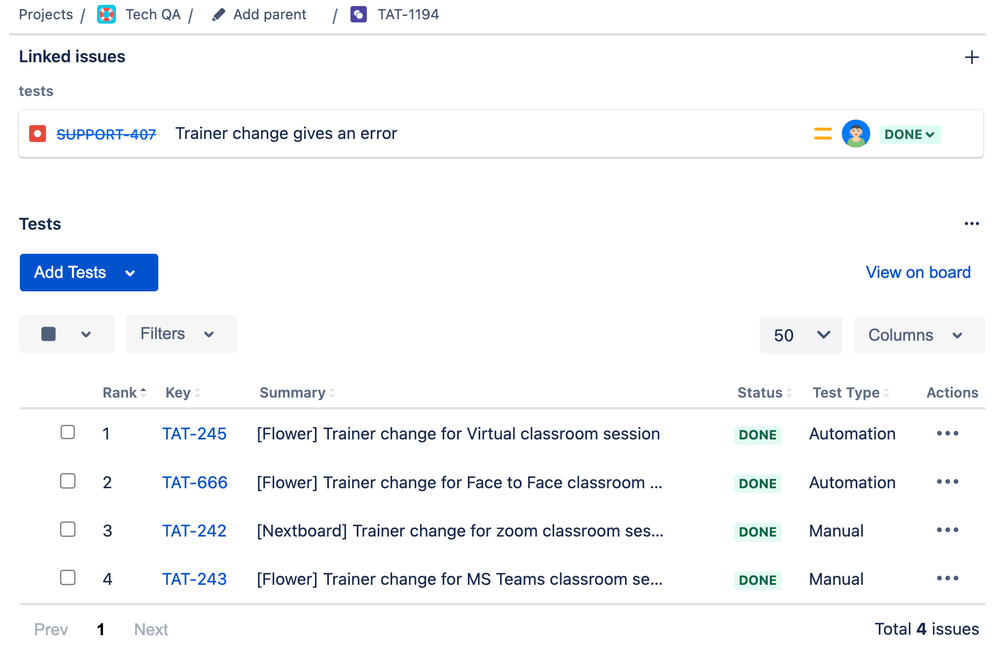Open the Filters dropdown
The width and height of the screenshot is (999, 661).
(x=181, y=334)
